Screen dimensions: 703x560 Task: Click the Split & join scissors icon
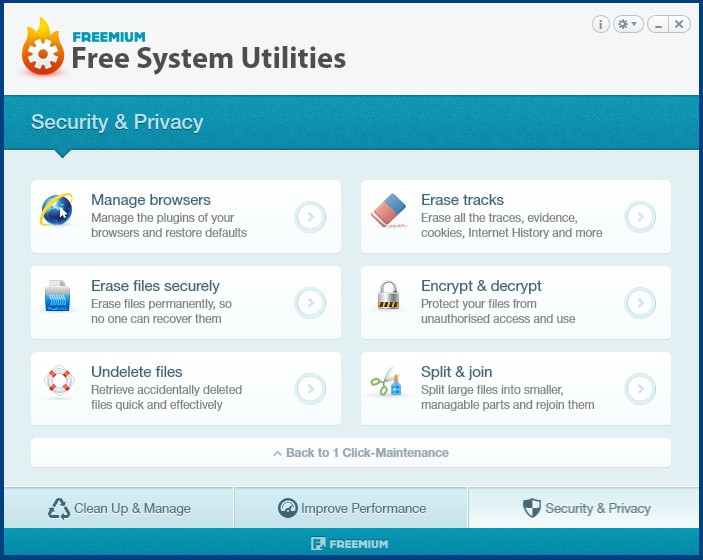pos(386,382)
